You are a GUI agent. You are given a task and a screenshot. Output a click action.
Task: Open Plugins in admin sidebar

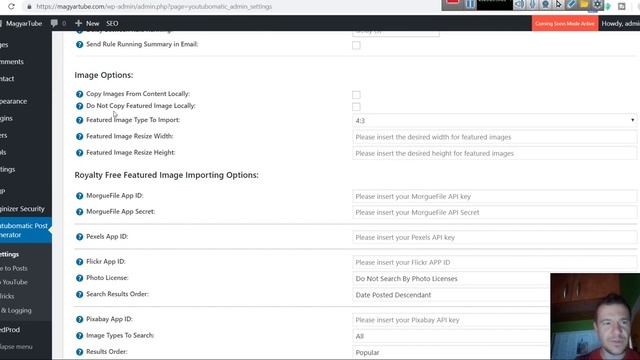click(x=26, y=118)
